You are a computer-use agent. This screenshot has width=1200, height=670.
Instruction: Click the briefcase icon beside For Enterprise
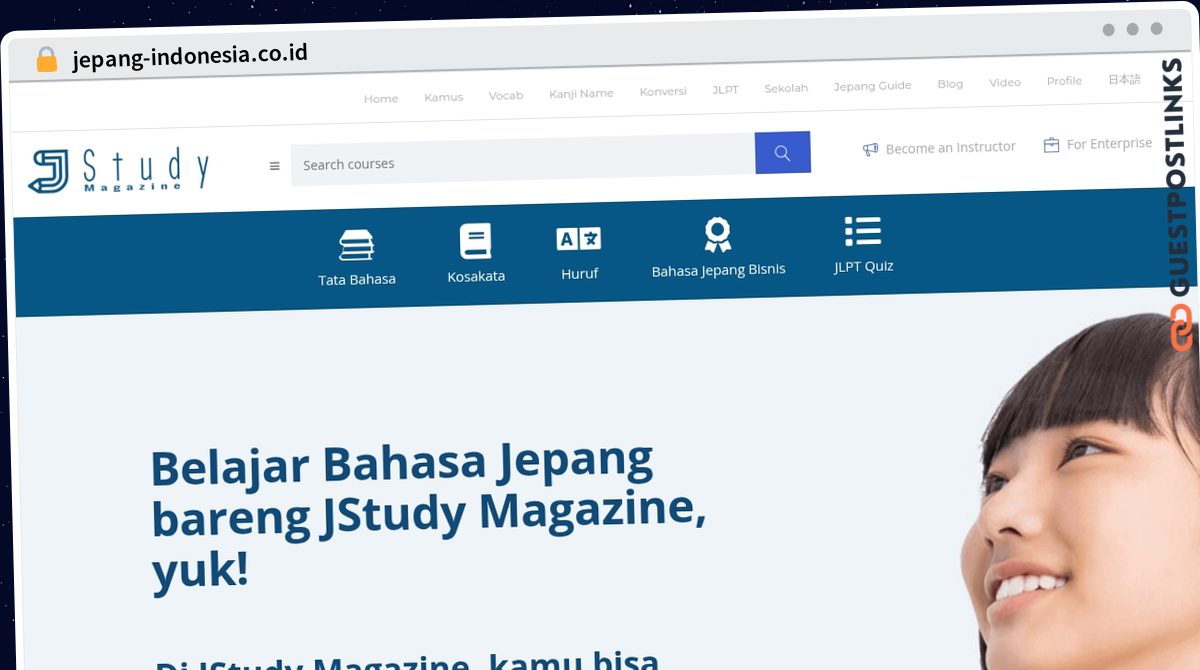tap(1051, 144)
